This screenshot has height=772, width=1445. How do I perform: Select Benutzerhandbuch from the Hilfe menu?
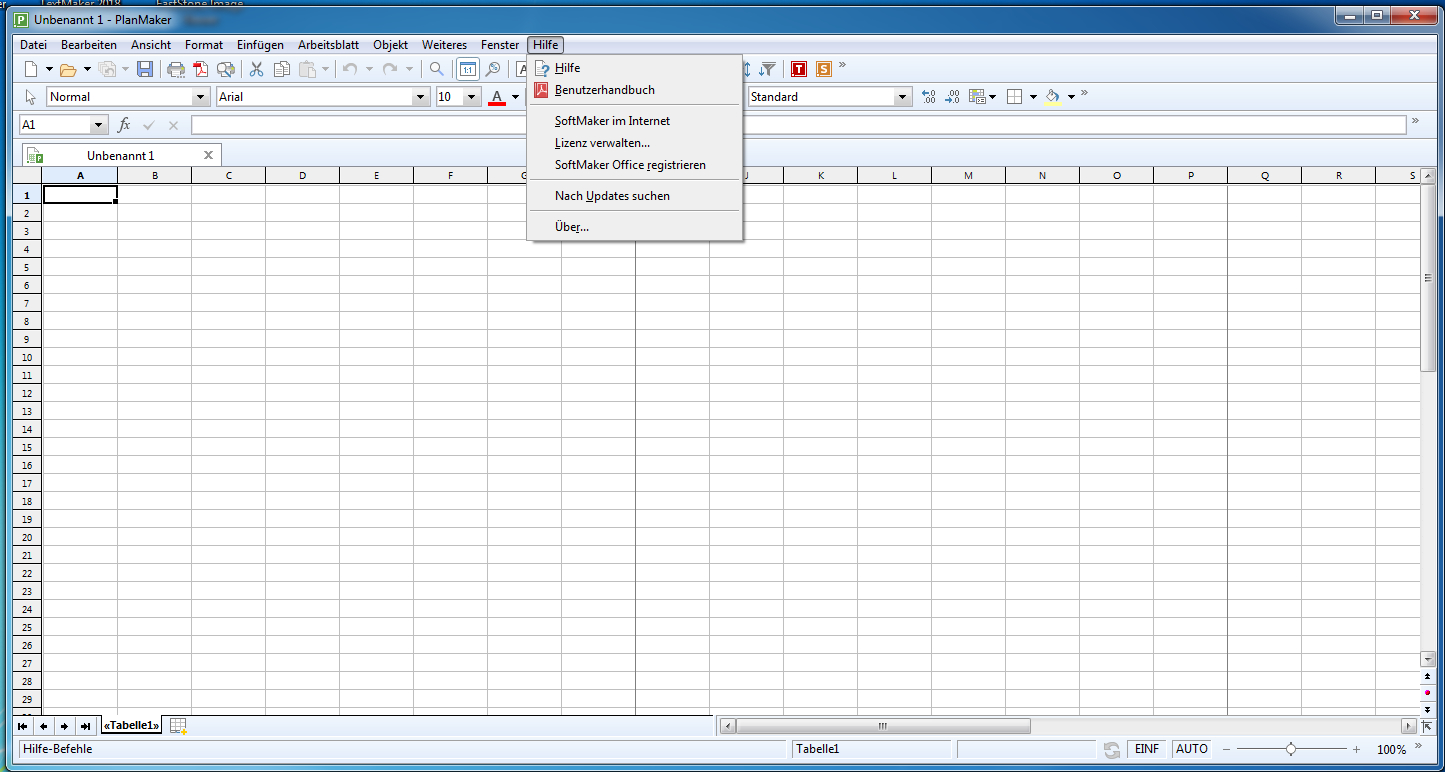(635, 90)
